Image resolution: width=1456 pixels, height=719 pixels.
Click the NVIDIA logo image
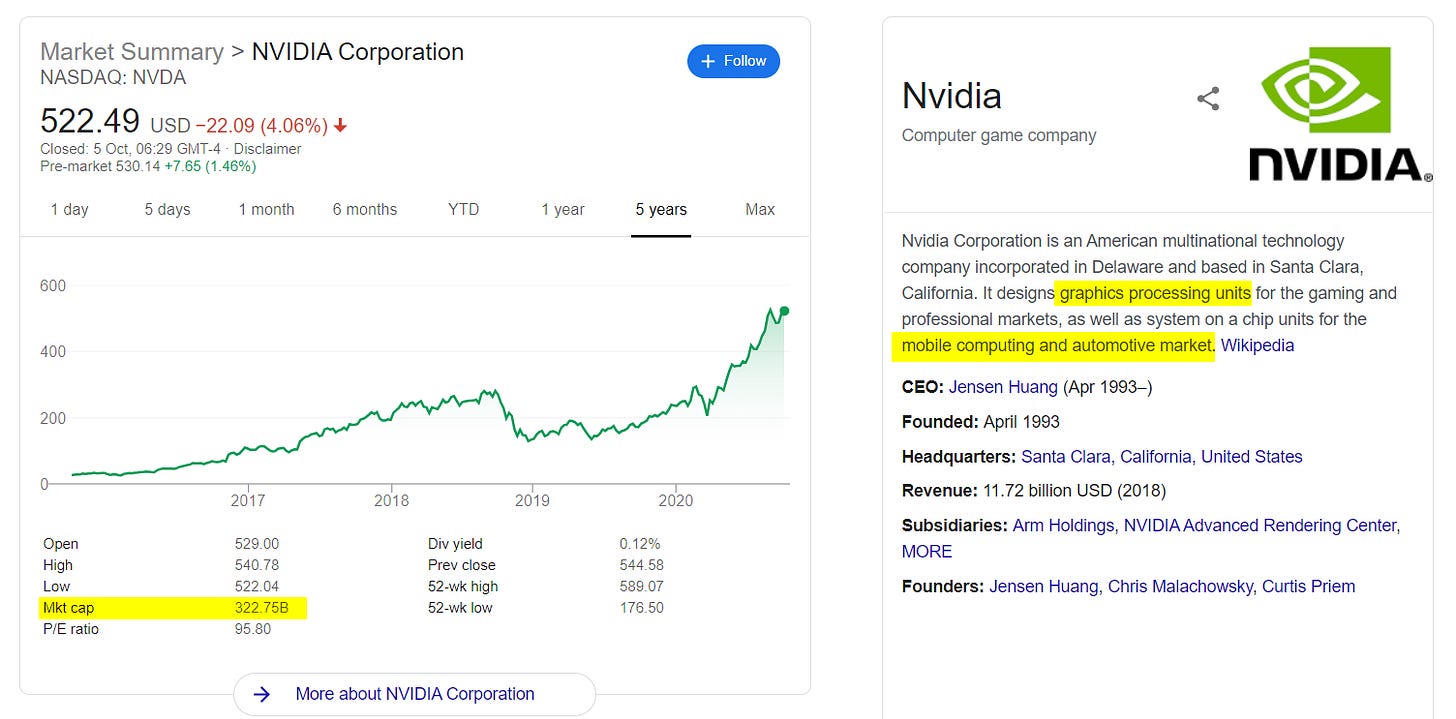(1334, 114)
